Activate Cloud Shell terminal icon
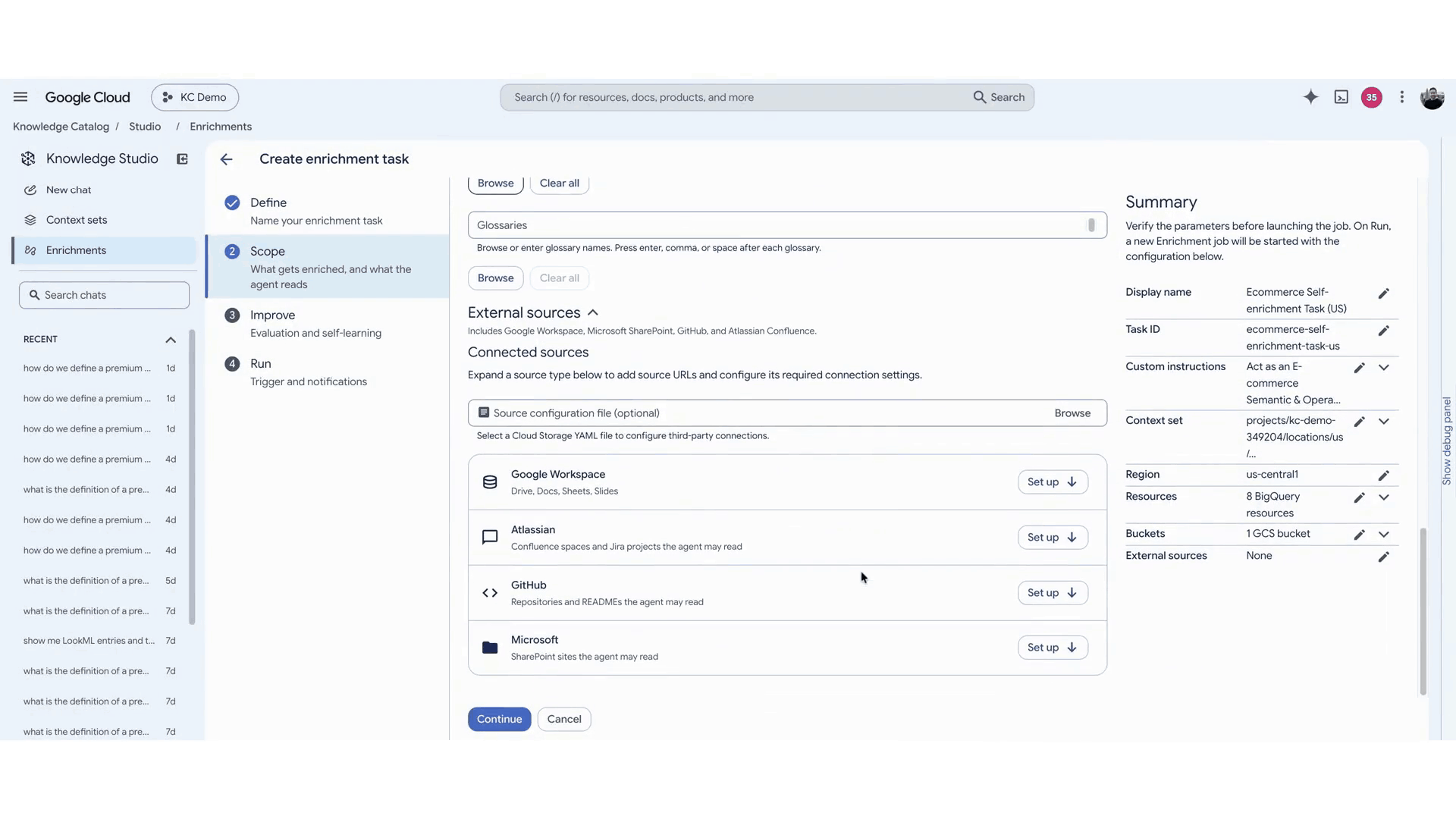Viewport: 1456px width, 819px height. (x=1341, y=97)
